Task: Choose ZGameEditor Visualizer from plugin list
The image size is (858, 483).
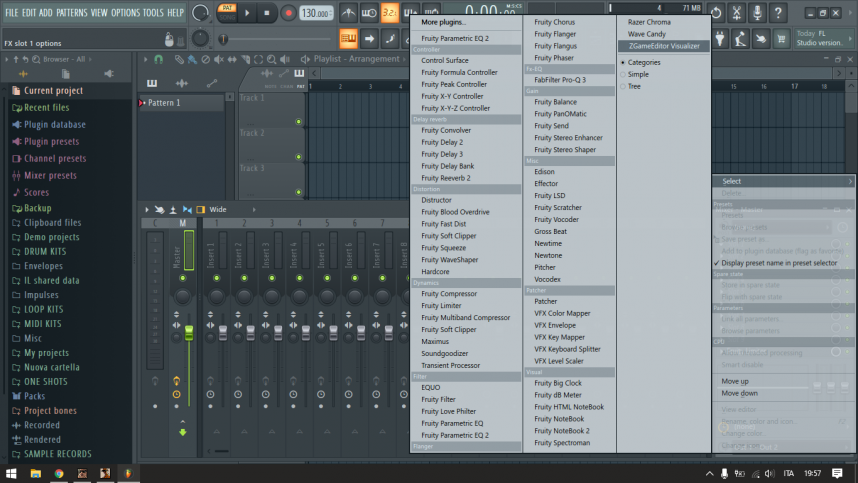Action: (664, 46)
